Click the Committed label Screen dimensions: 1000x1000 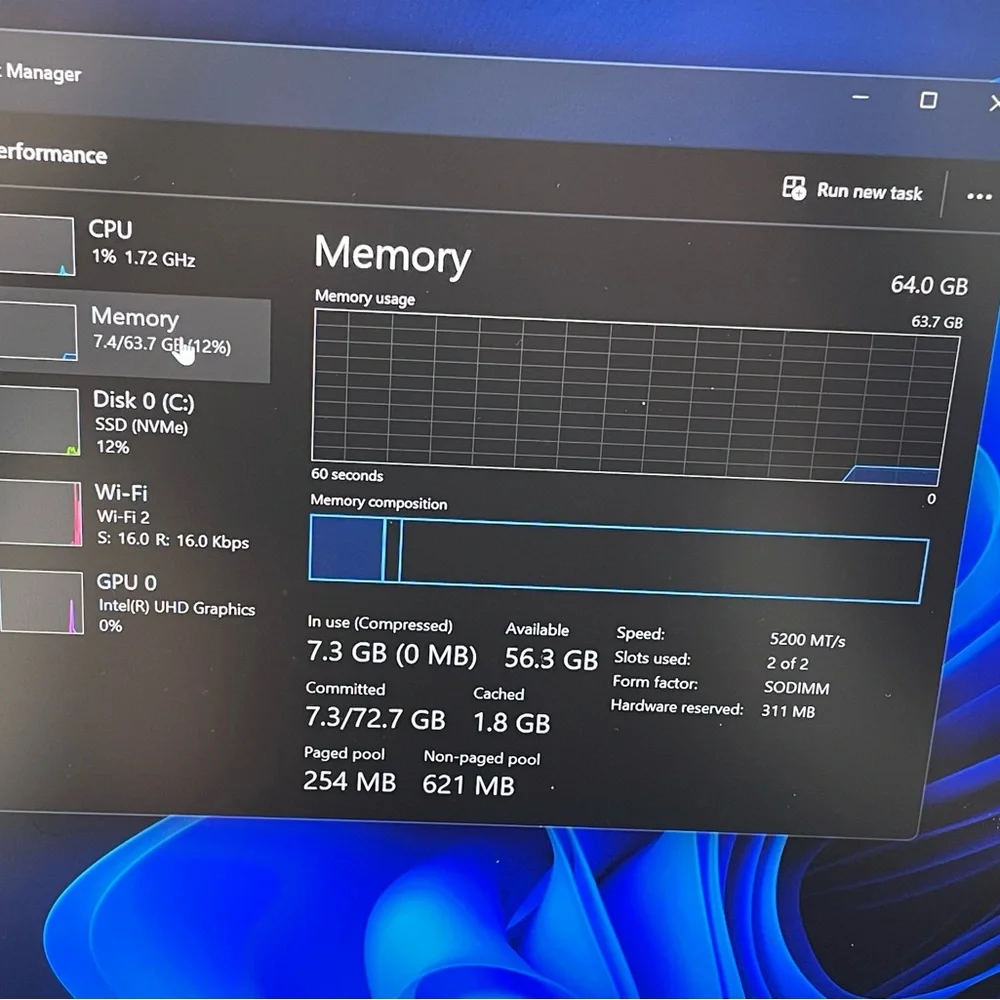[x=345, y=689]
